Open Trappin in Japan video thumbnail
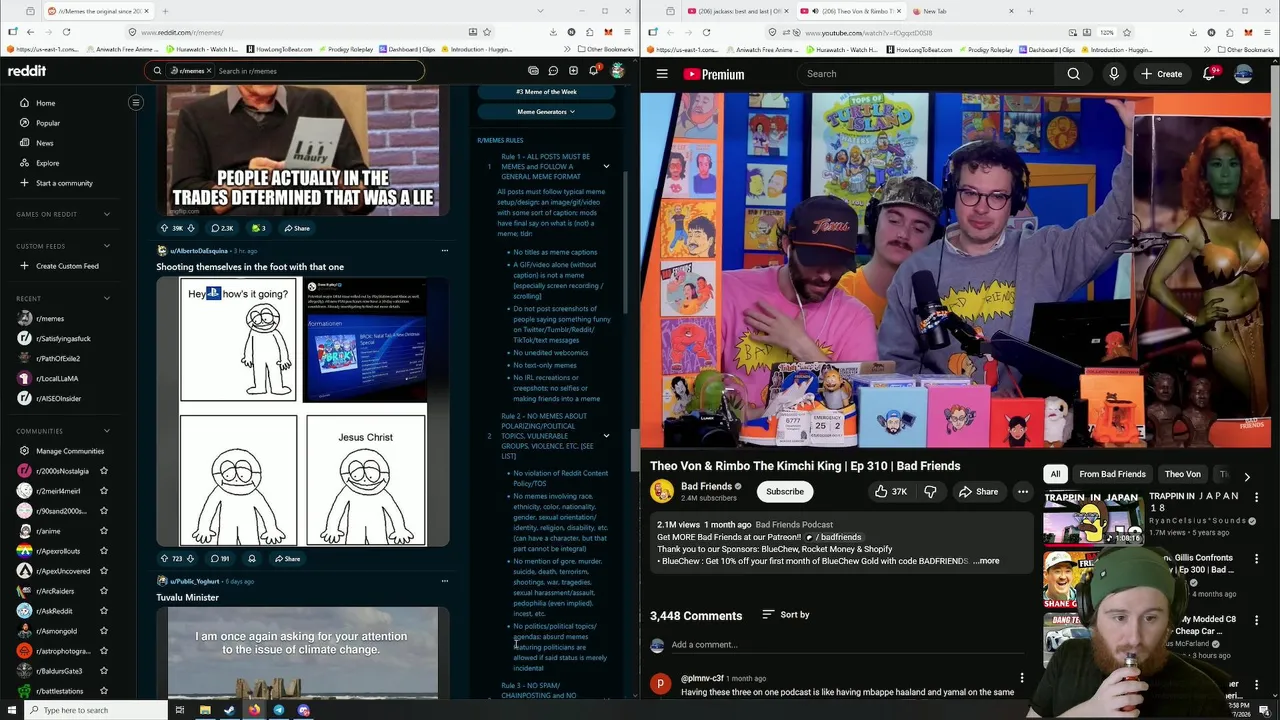Screen dimensions: 1280x720 (1093, 519)
